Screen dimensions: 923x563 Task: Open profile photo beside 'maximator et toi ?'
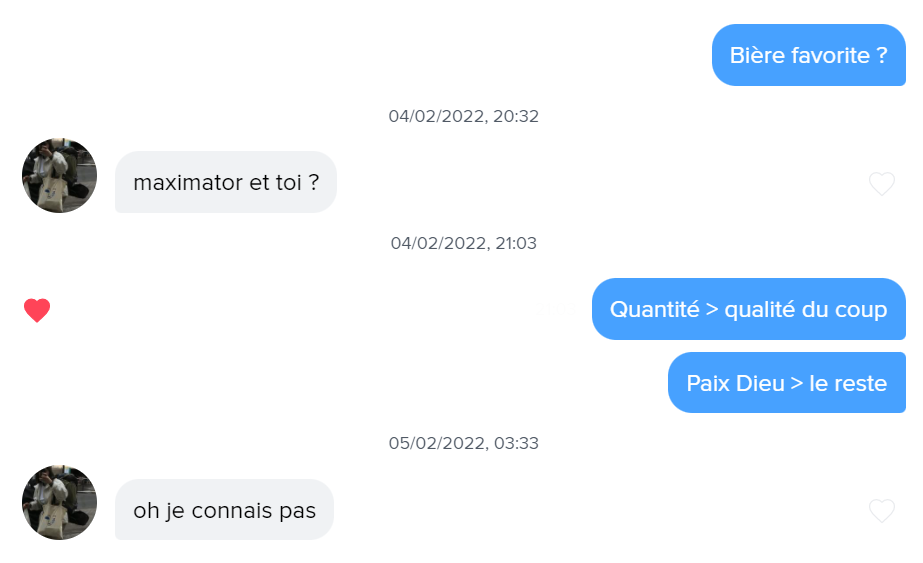(59, 175)
